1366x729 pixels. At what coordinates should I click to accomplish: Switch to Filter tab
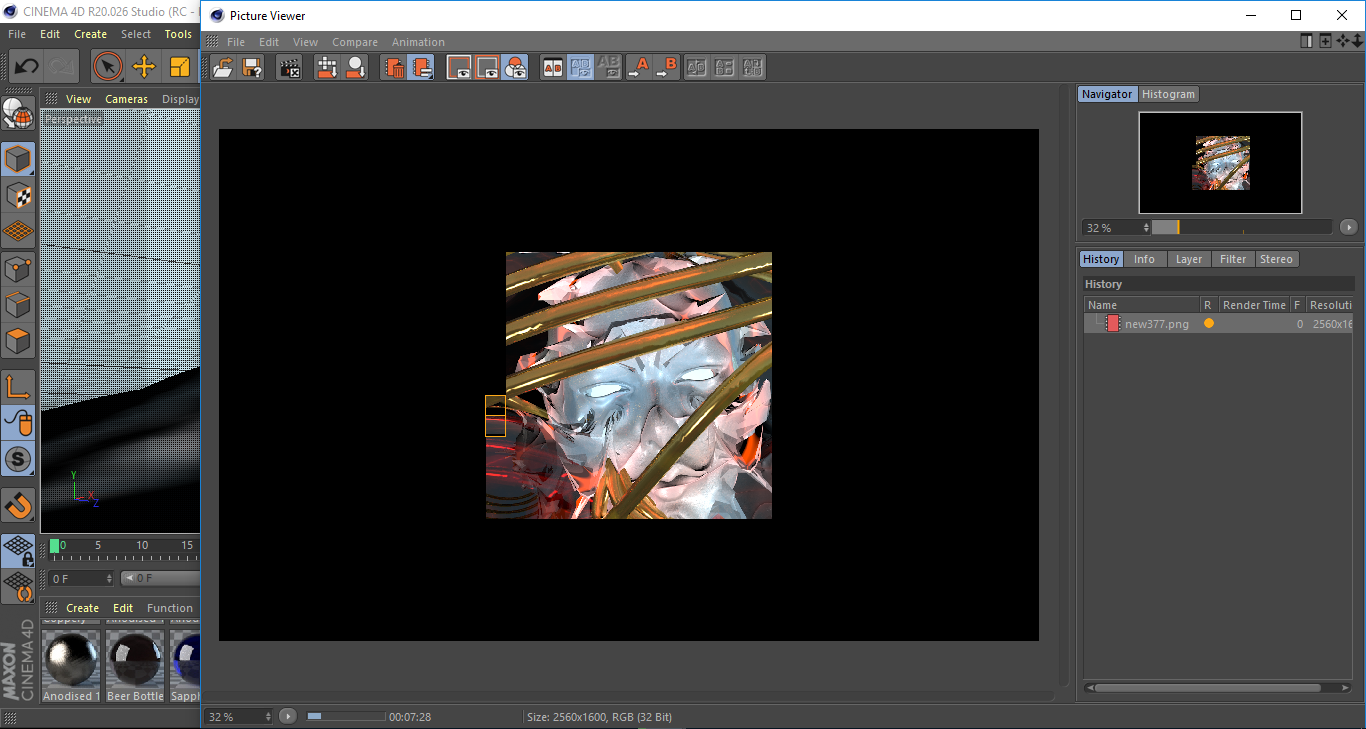tap(1233, 259)
